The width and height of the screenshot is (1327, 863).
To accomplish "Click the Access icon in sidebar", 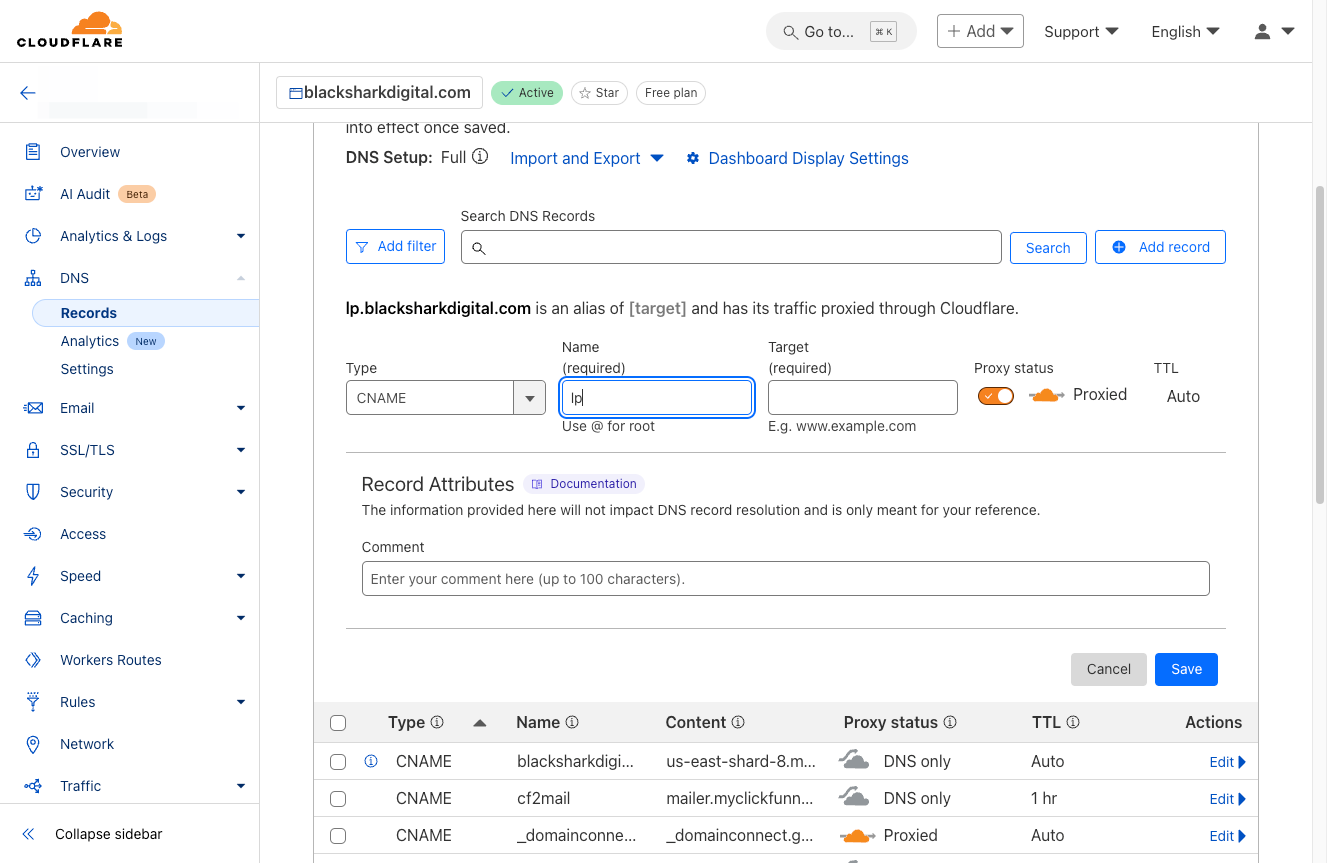I will click(x=33, y=534).
